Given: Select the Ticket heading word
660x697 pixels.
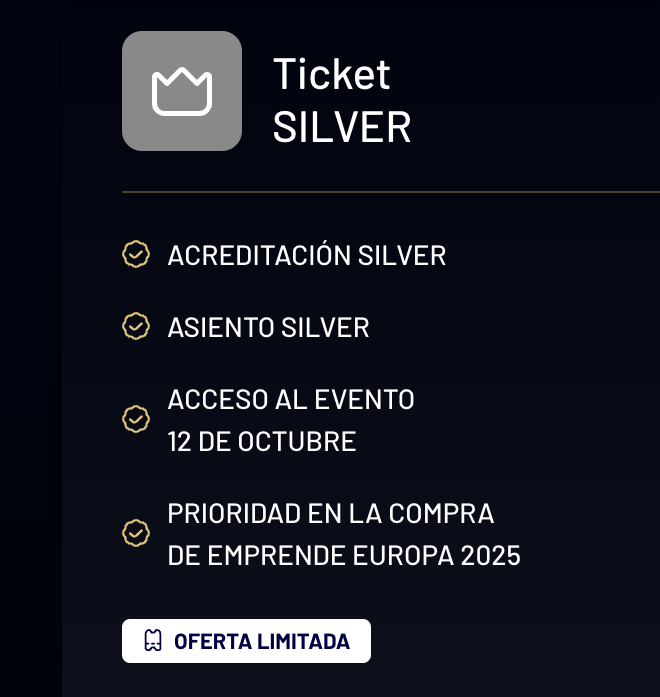Looking at the screenshot, I should point(332,74).
